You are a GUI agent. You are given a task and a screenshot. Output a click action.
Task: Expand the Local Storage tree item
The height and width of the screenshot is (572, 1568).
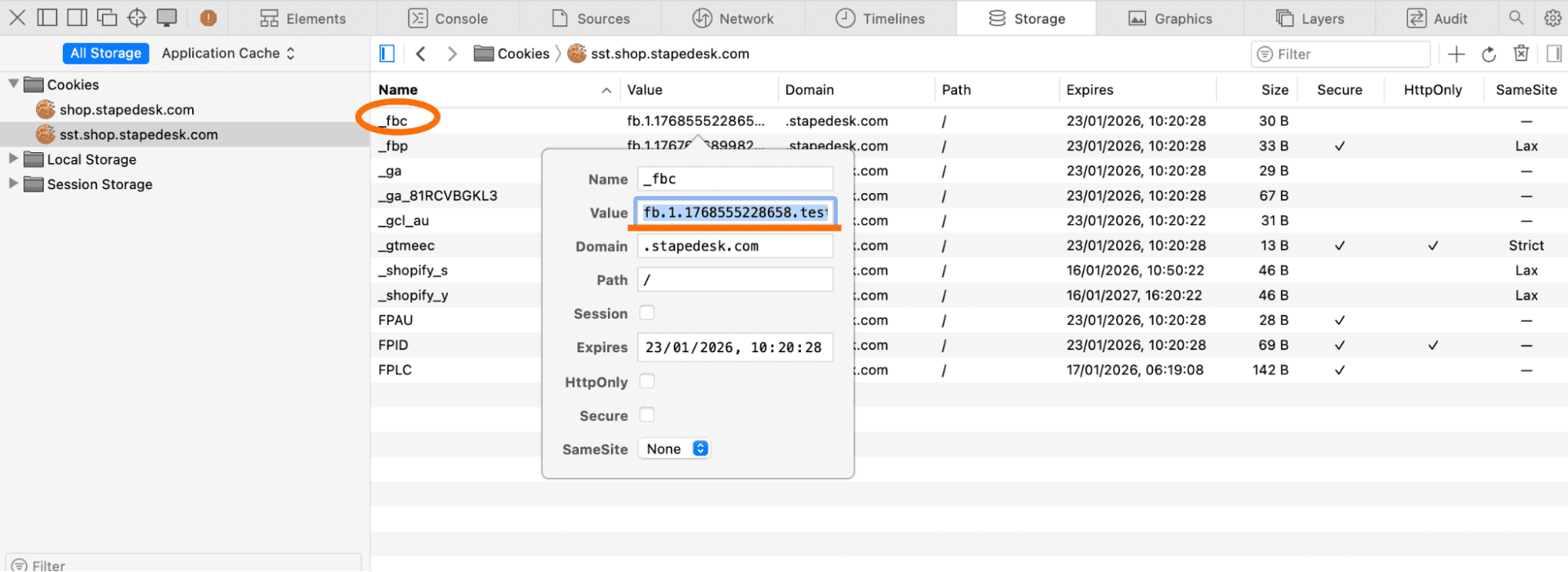click(13, 158)
